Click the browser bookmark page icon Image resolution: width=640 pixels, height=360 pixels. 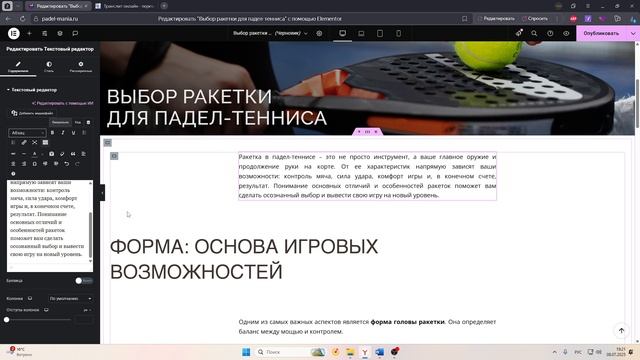[x=464, y=18]
